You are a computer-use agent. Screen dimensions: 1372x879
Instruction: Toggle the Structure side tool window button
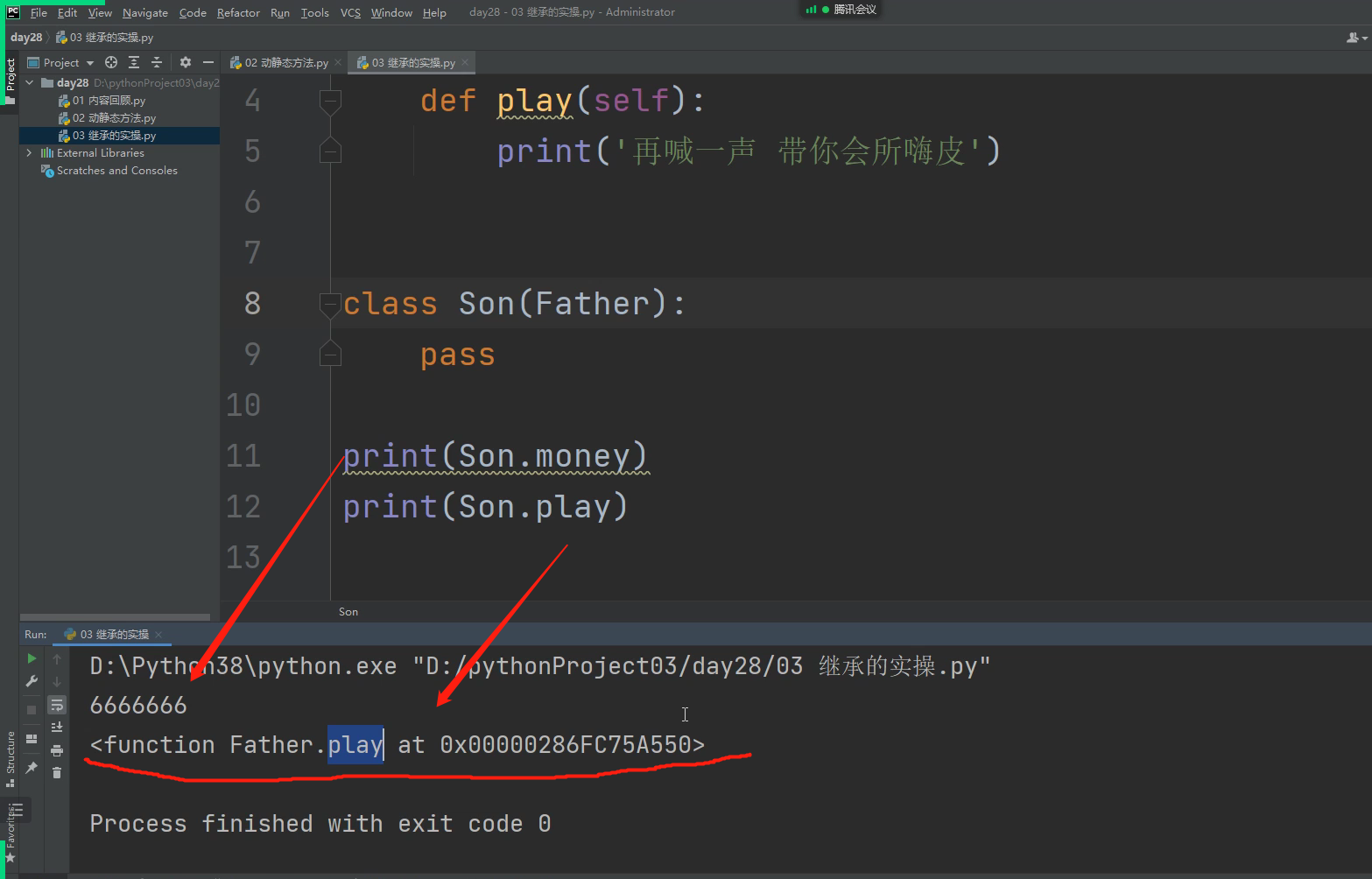(11, 758)
